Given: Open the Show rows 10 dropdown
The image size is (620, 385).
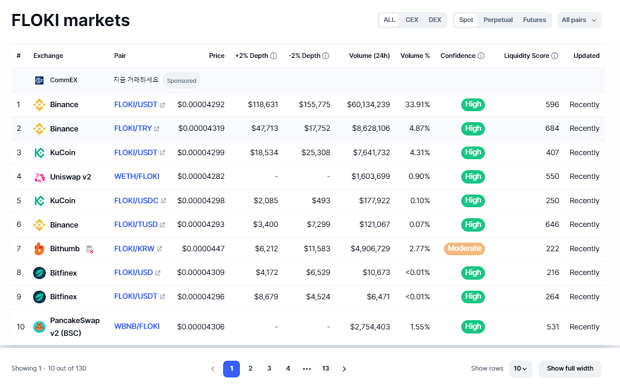Looking at the screenshot, I should [520, 369].
